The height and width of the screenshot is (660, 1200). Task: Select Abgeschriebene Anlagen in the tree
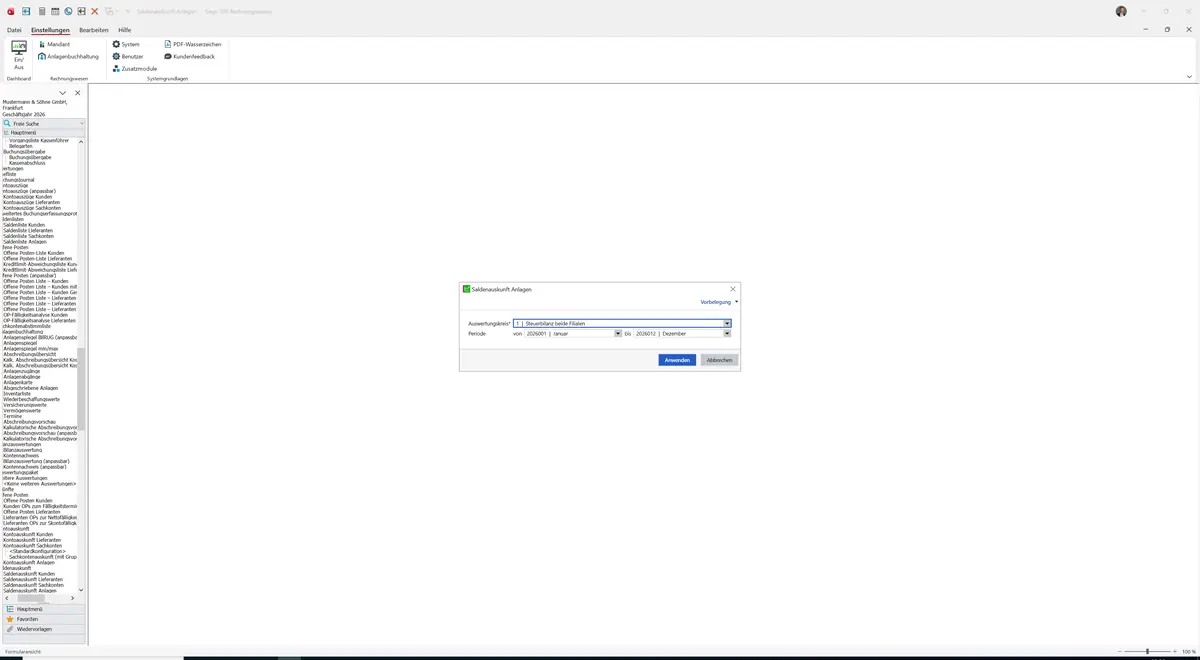[x=30, y=388]
